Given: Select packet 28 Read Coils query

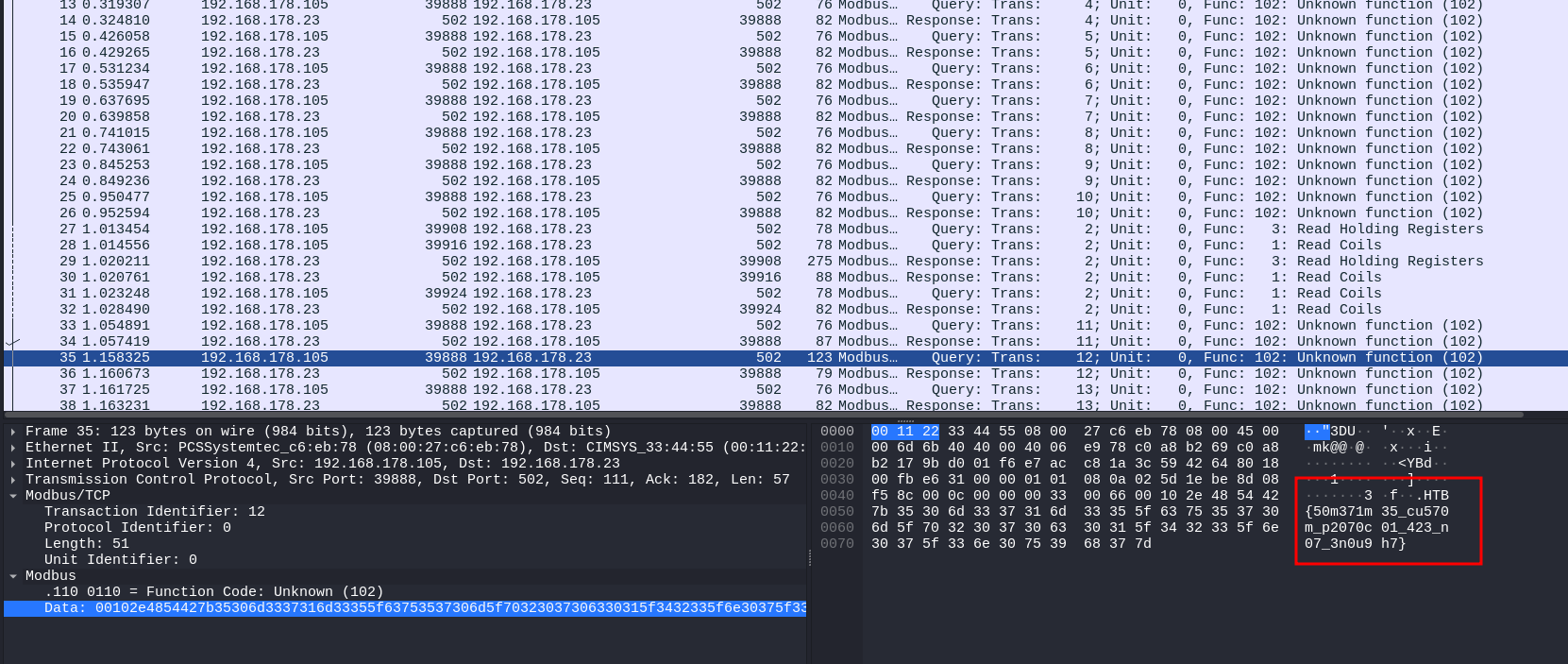Looking at the screenshot, I should coord(784,245).
